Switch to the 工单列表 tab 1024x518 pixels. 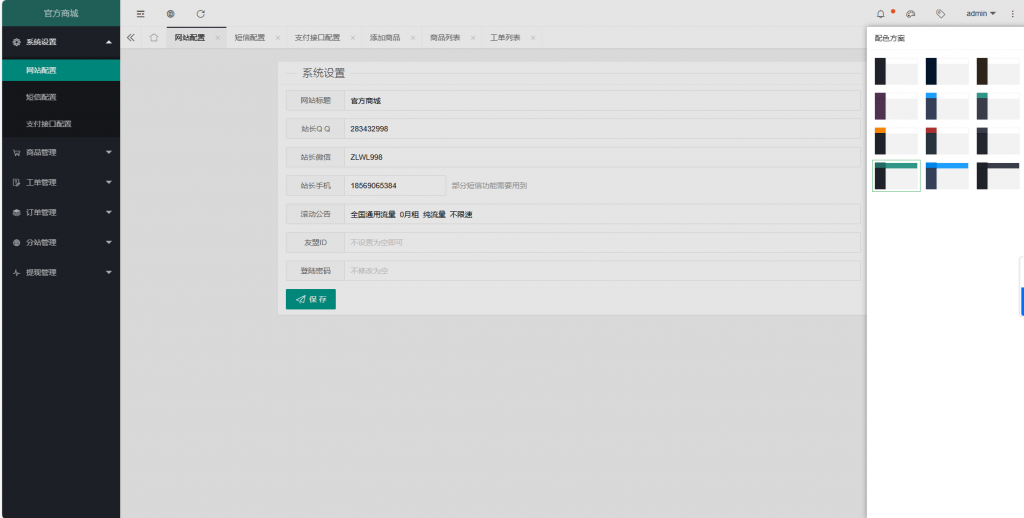(x=505, y=38)
